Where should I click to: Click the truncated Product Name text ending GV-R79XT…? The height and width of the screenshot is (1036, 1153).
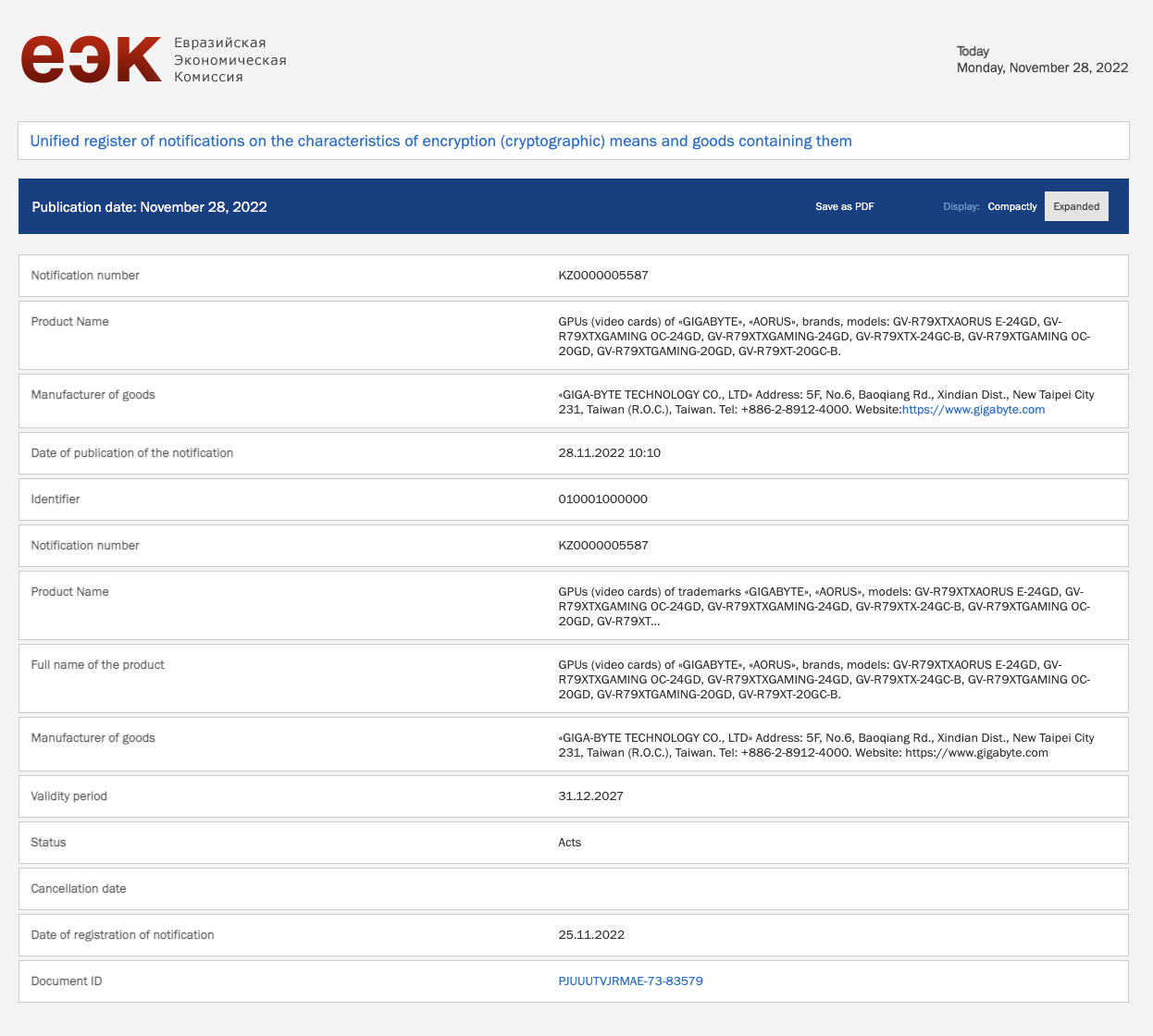pyautogui.click(x=824, y=607)
